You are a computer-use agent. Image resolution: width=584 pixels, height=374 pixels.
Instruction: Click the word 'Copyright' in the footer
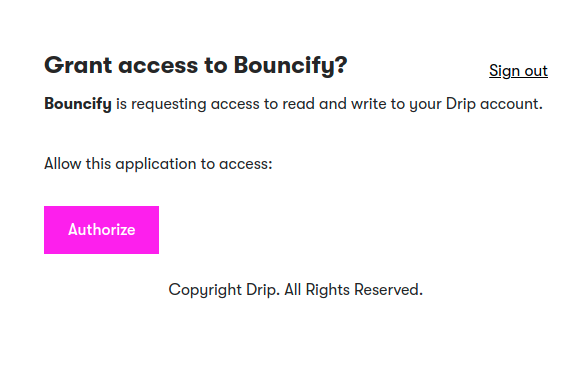(205, 290)
